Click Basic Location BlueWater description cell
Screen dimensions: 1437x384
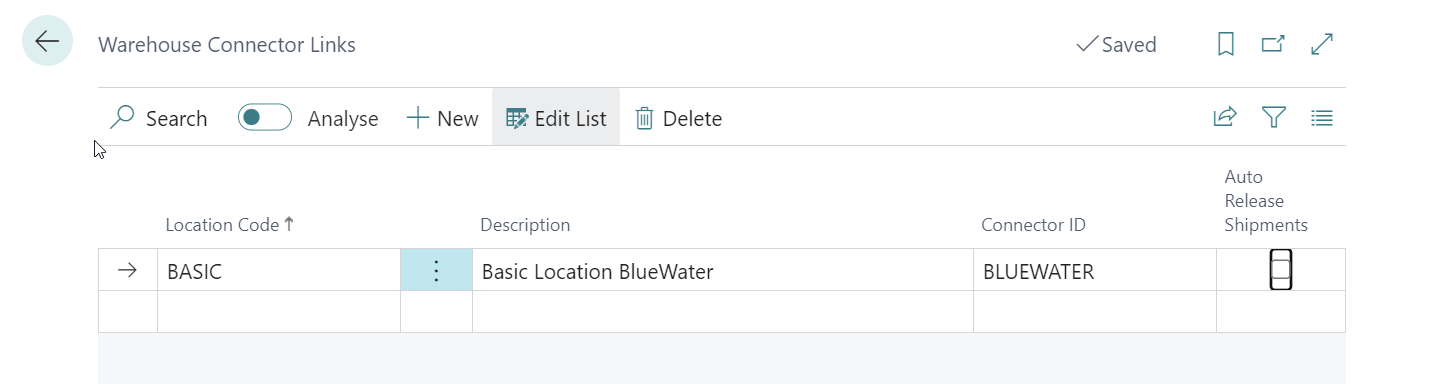point(722,270)
